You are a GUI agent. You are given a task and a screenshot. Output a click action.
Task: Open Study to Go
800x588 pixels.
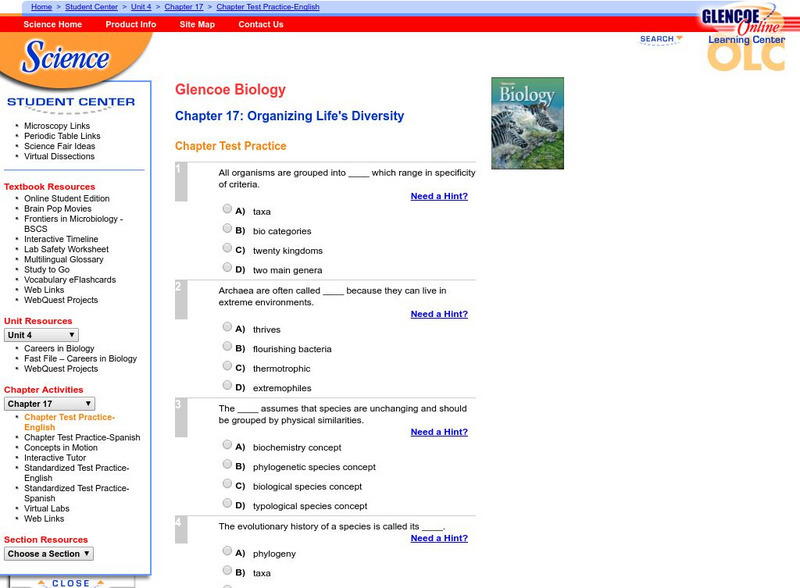tap(47, 270)
